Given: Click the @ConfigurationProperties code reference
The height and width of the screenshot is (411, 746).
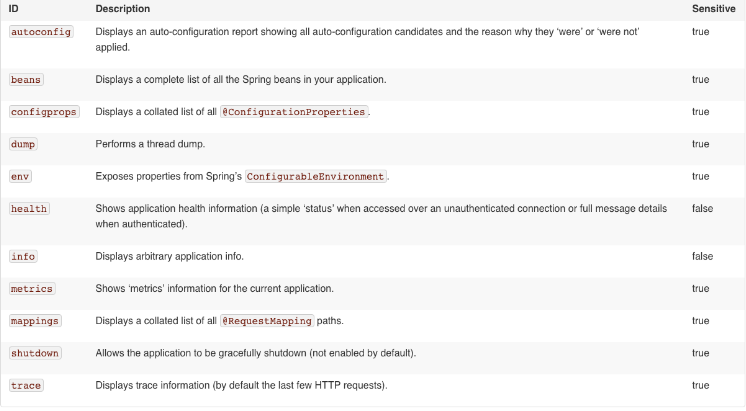Looking at the screenshot, I should (294, 112).
